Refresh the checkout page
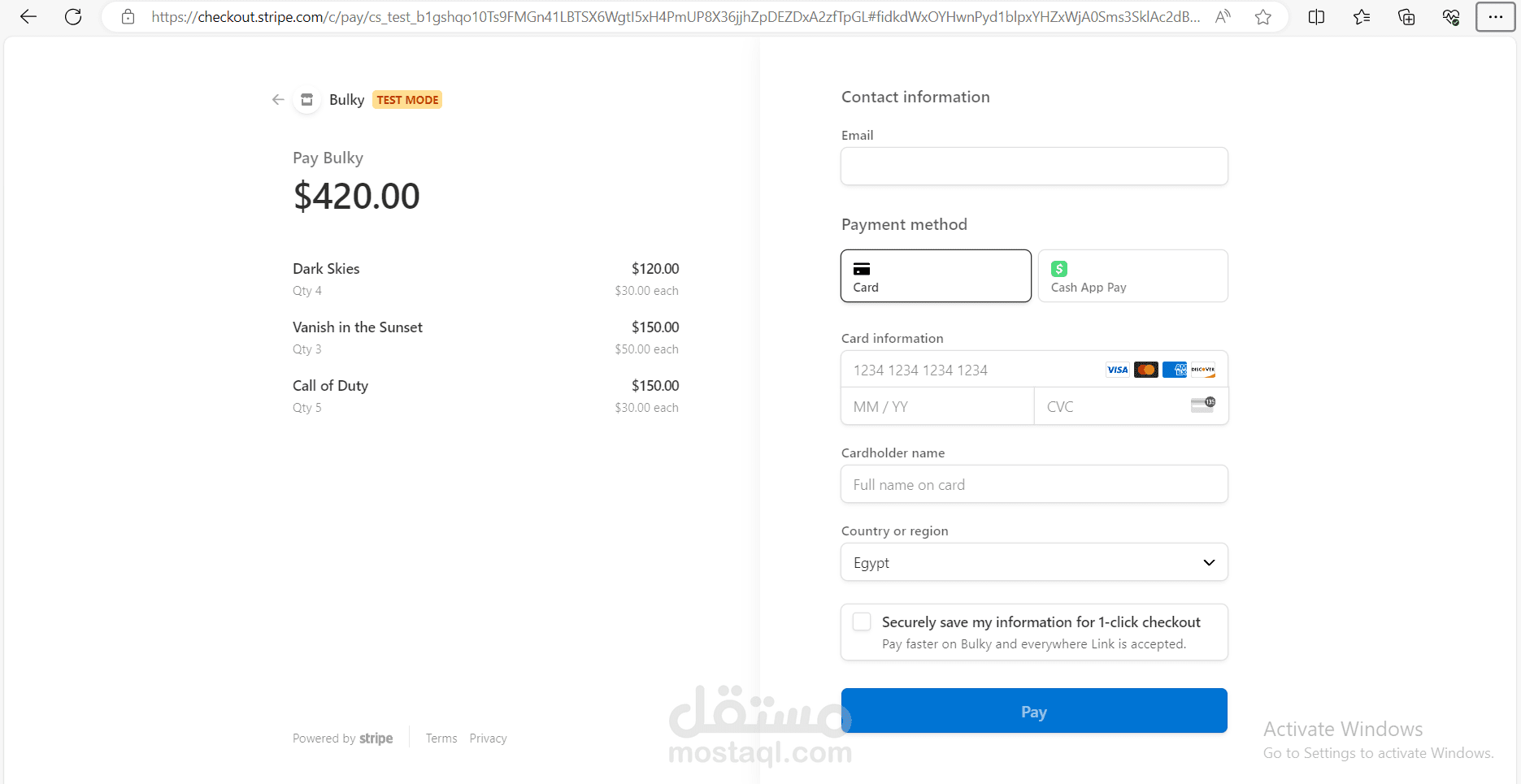The image size is (1521, 784). pos(73,17)
